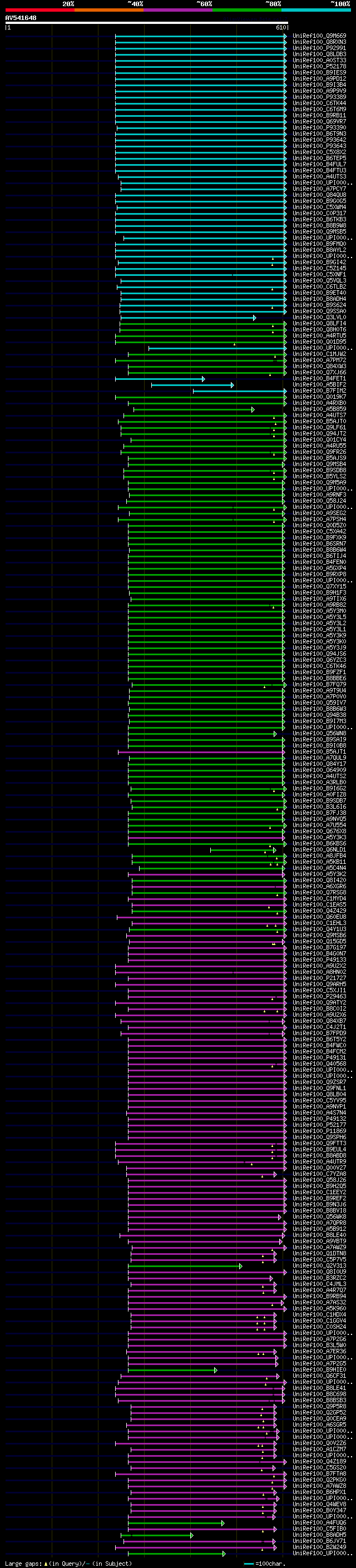Select the green segment of identity scale
This screenshot has width=356, height=1568.
coord(247,10)
